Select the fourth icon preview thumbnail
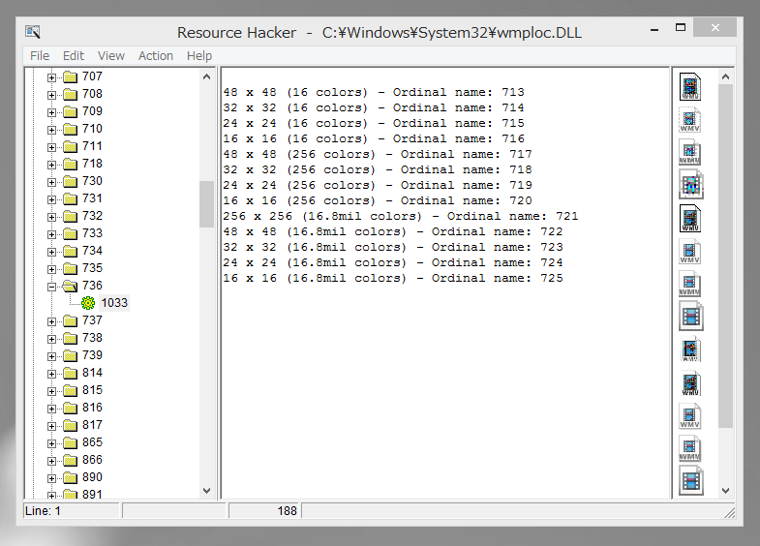This screenshot has width=760, height=546. 691,184
